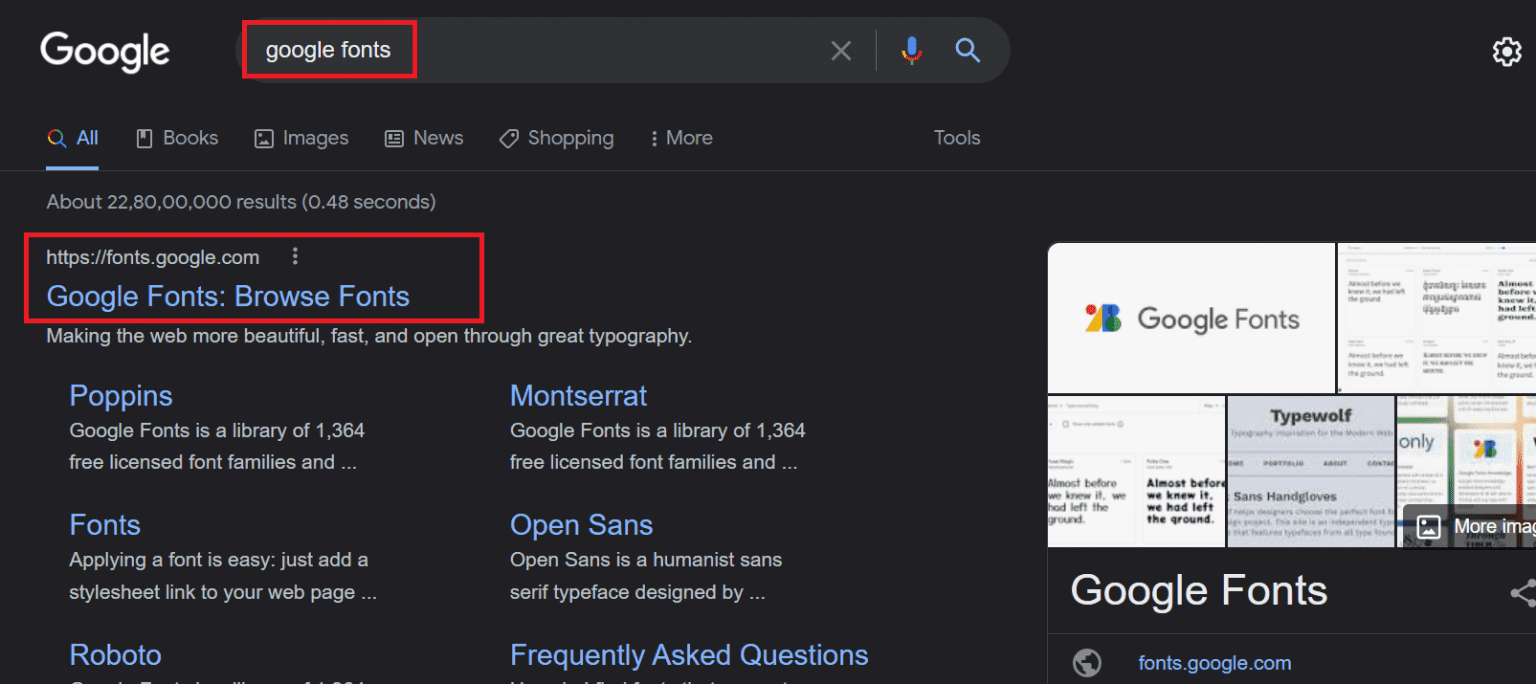The width and height of the screenshot is (1536, 684).
Task: Click the search box containing google fonts
Action: coord(623,50)
